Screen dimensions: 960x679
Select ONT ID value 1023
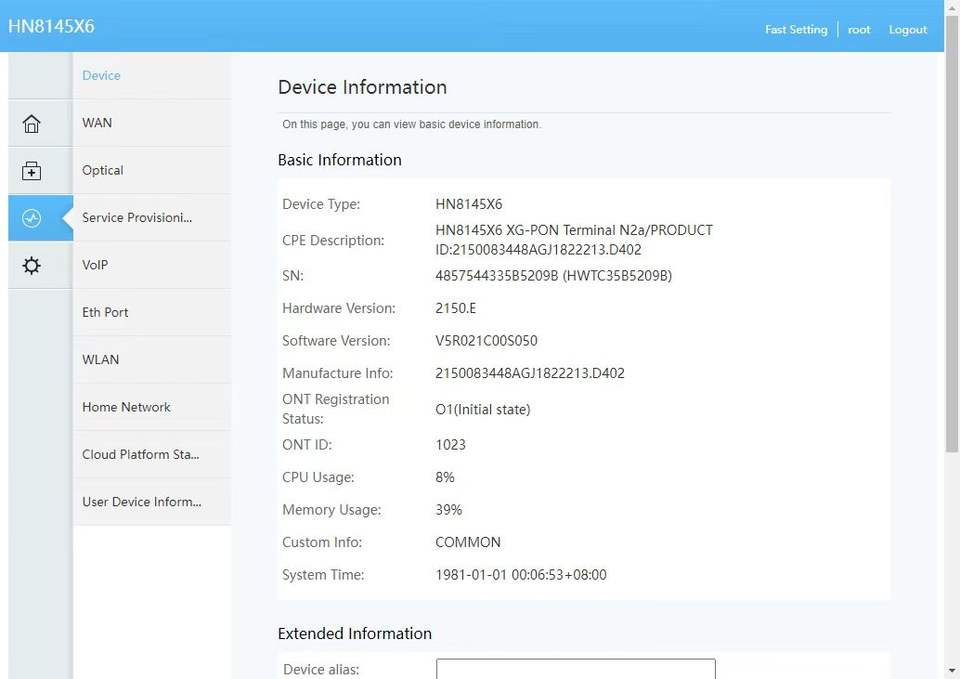pyautogui.click(x=451, y=445)
